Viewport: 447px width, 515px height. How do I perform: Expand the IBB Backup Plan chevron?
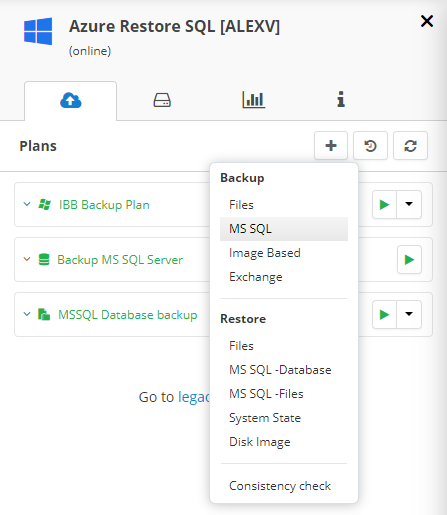[x=27, y=204]
